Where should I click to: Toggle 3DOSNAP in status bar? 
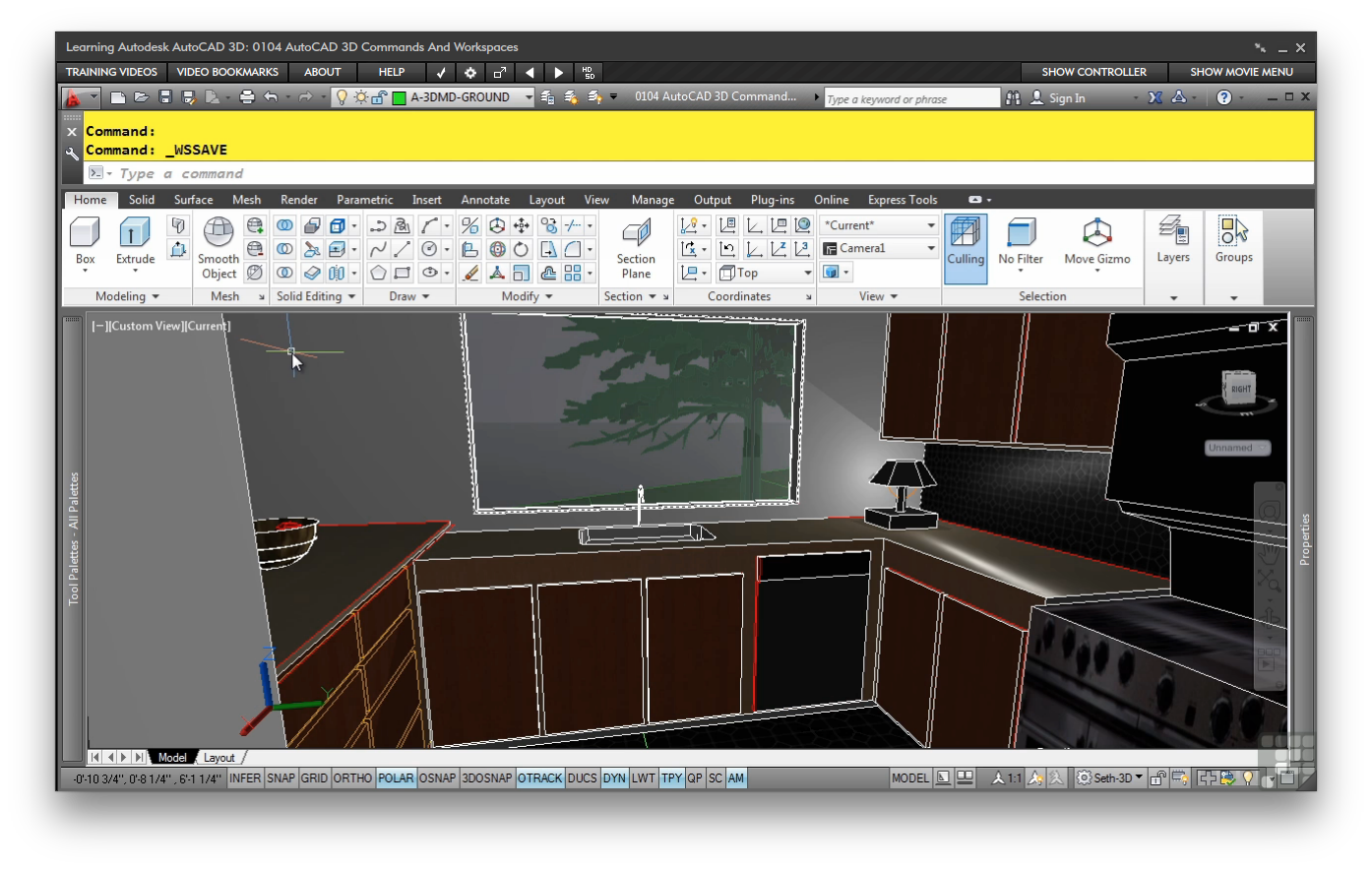click(x=487, y=777)
